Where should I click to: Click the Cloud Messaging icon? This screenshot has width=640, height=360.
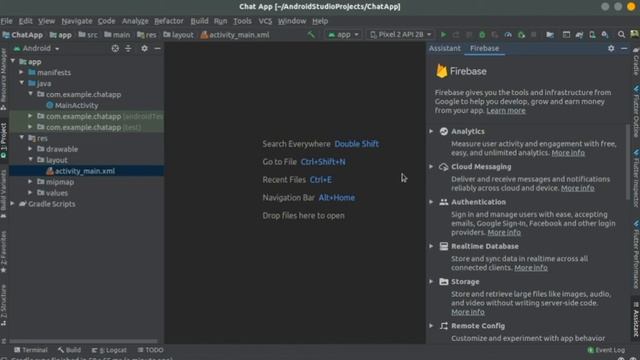(x=444, y=167)
